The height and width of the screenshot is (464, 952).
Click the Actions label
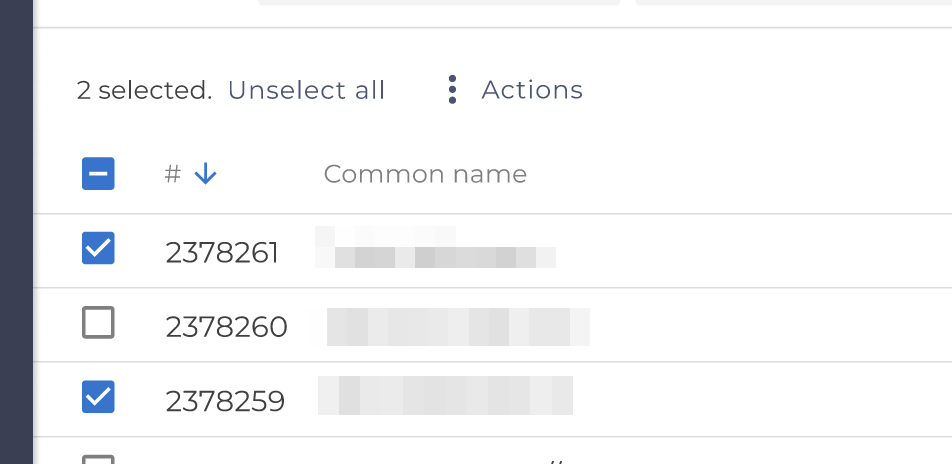532,90
